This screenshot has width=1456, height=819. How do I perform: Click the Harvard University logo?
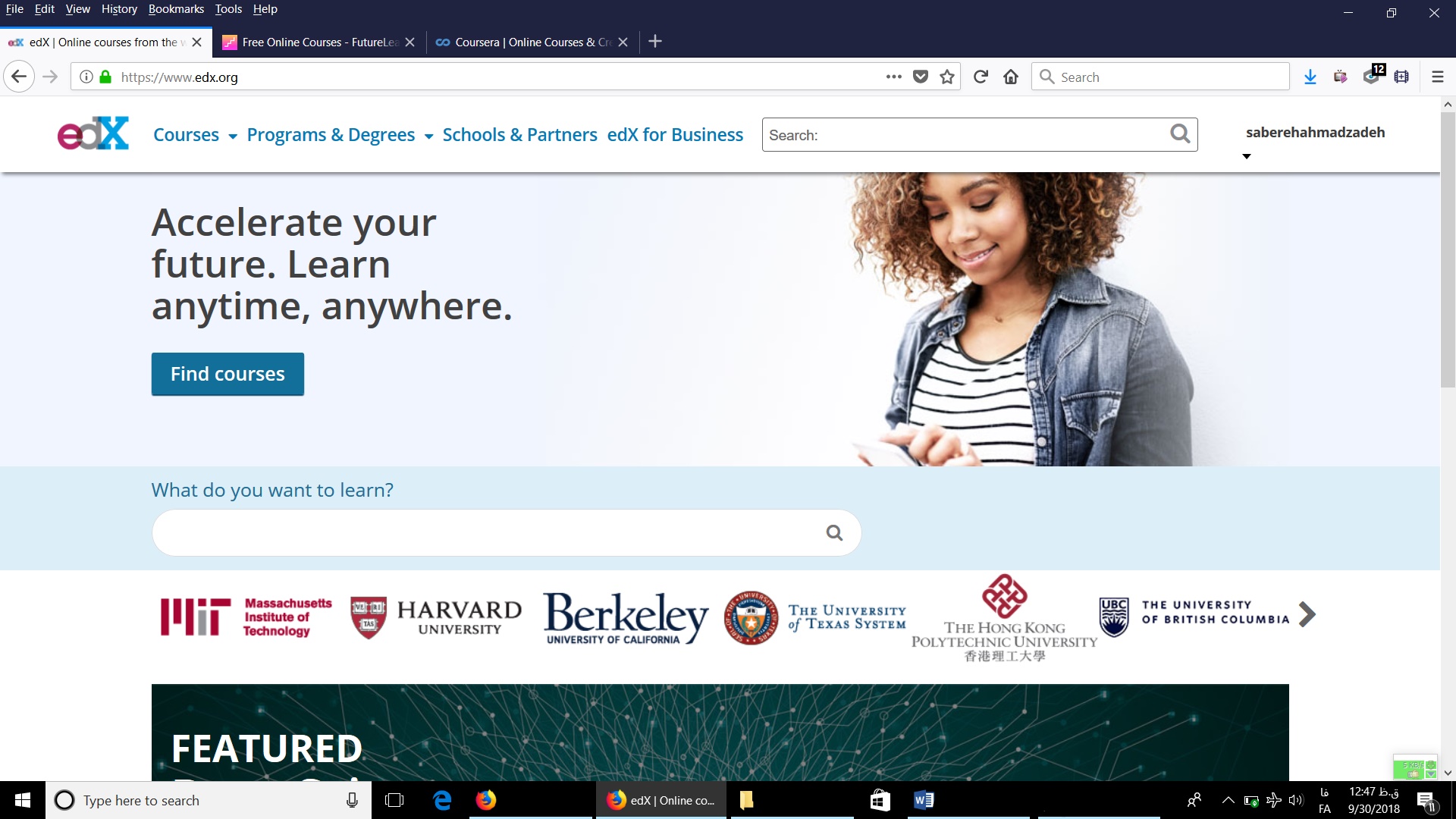click(436, 617)
